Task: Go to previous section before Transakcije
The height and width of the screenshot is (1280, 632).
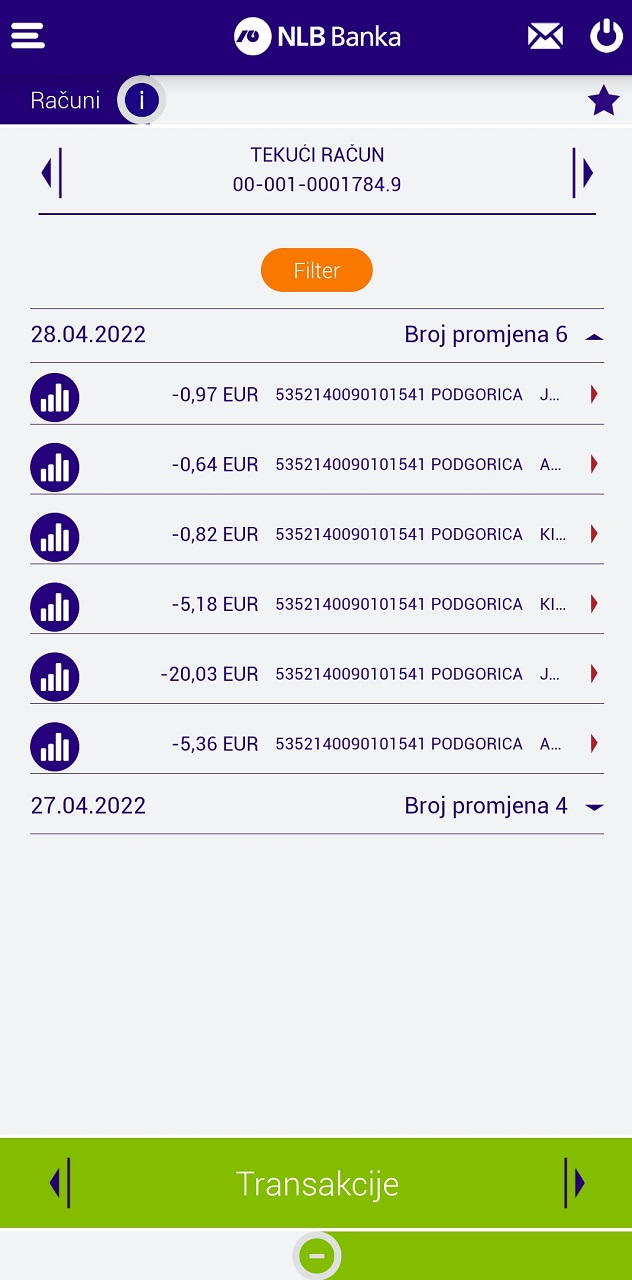Action: [59, 1184]
